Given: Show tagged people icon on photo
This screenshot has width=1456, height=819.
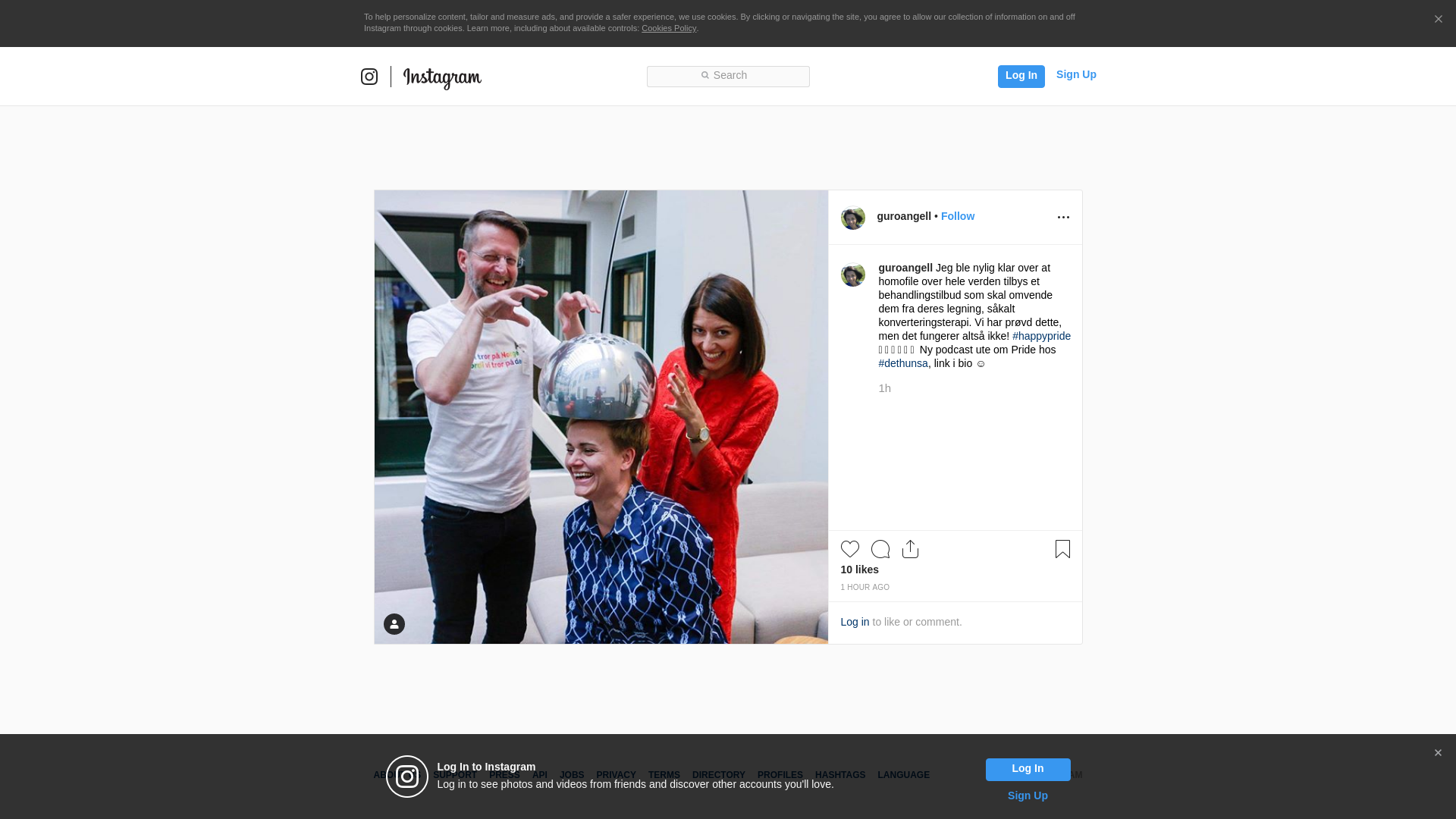Looking at the screenshot, I should tap(394, 624).
